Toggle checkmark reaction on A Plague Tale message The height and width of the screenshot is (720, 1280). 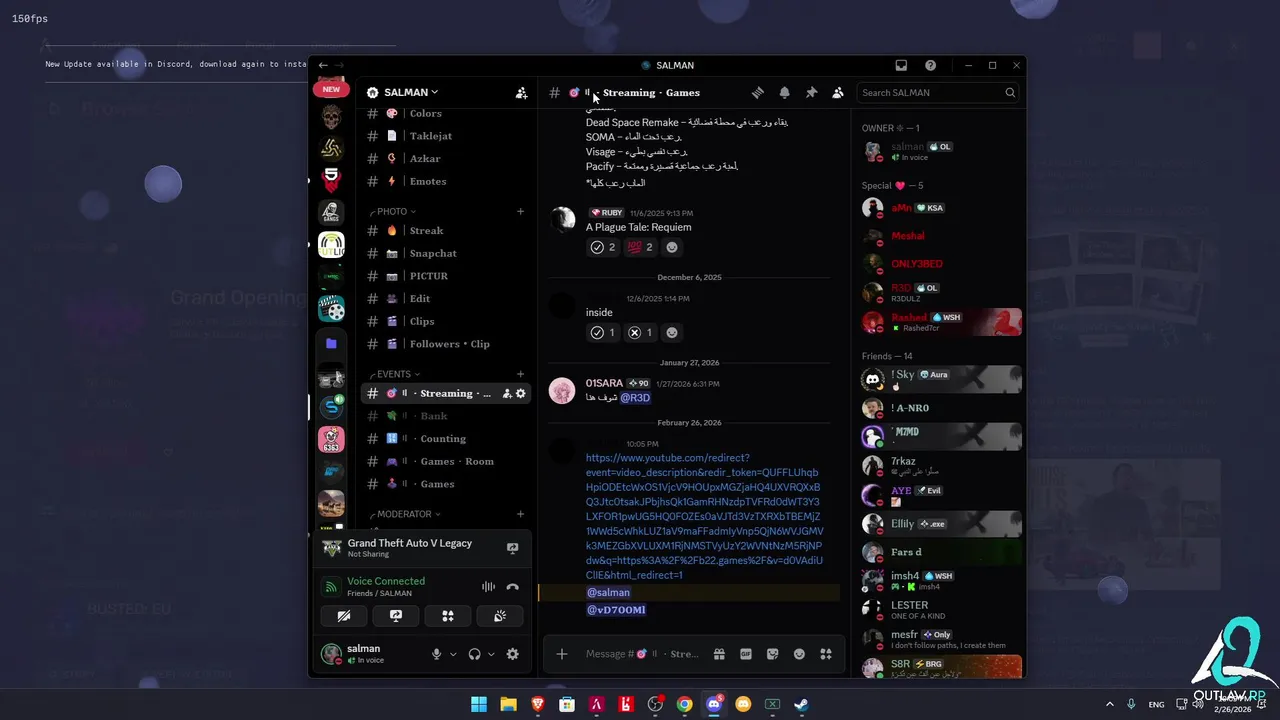point(603,247)
